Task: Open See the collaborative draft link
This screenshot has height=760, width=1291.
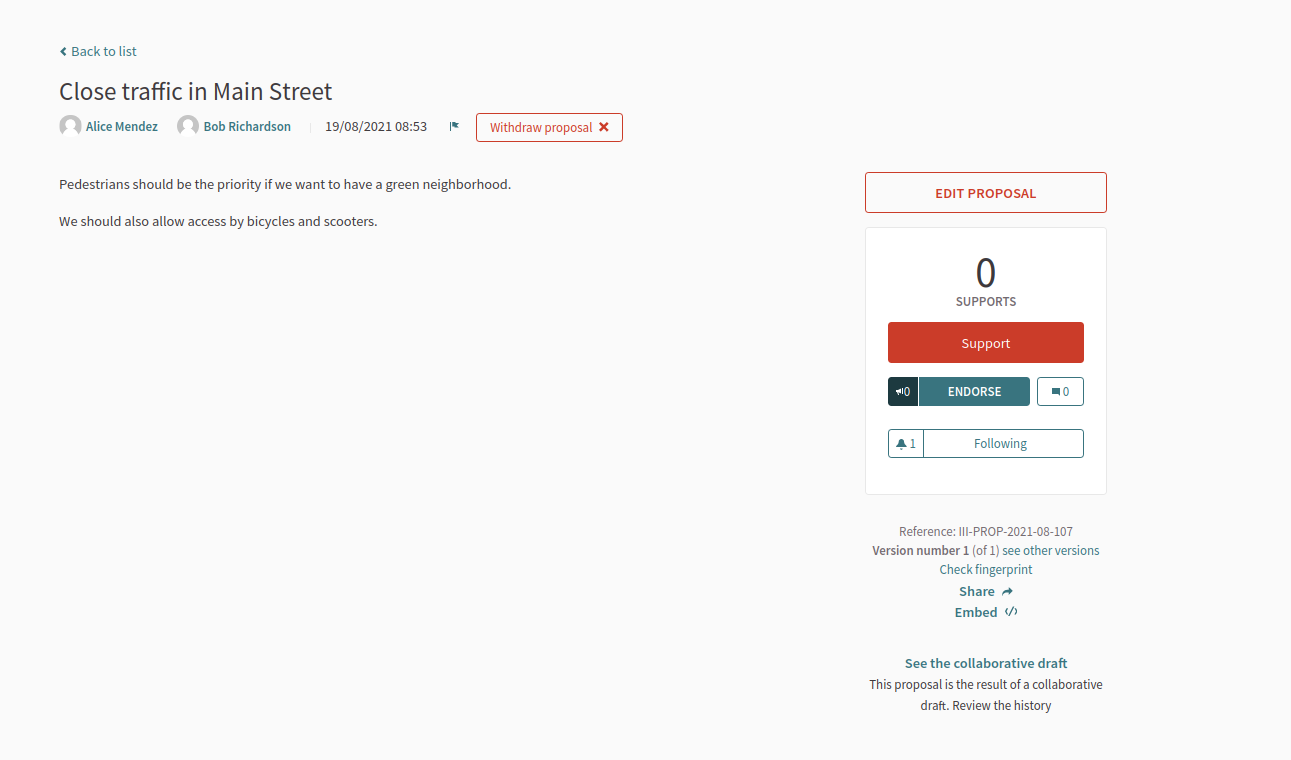Action: tap(986, 663)
